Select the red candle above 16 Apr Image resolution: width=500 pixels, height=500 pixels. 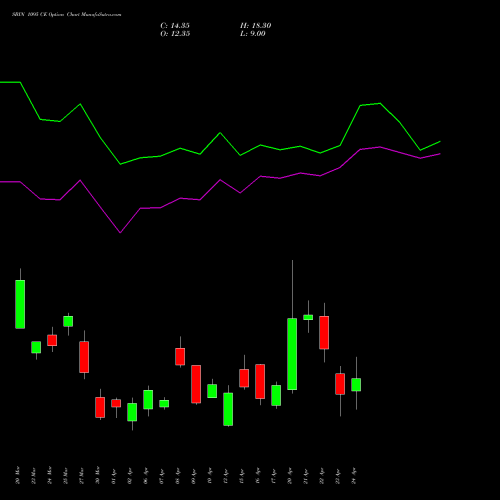(x=260, y=381)
